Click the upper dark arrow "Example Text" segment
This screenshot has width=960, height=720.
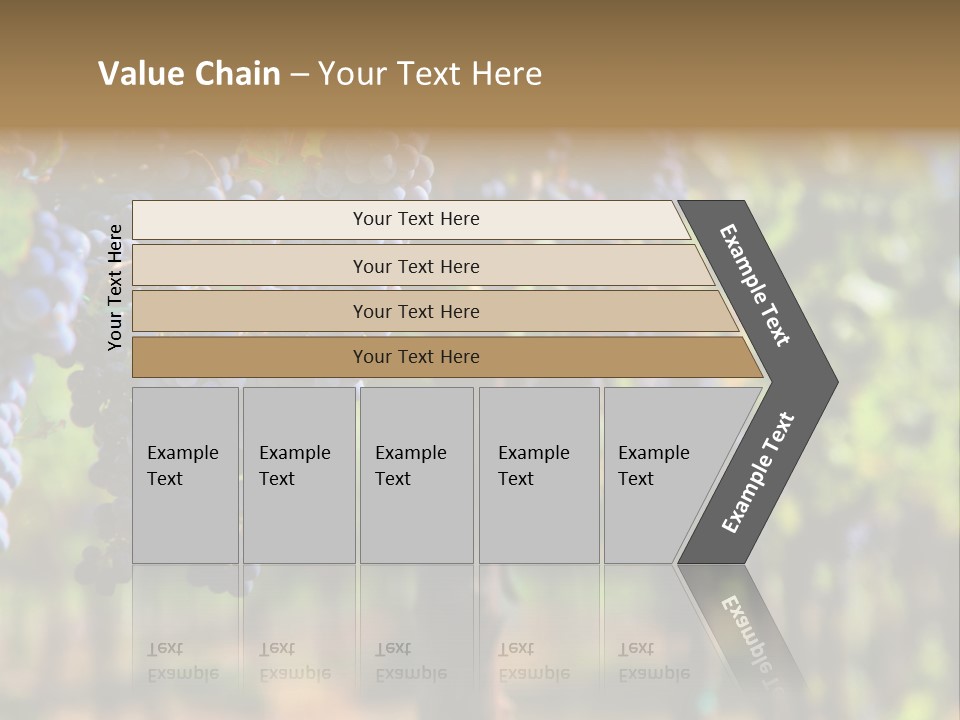tap(756, 286)
